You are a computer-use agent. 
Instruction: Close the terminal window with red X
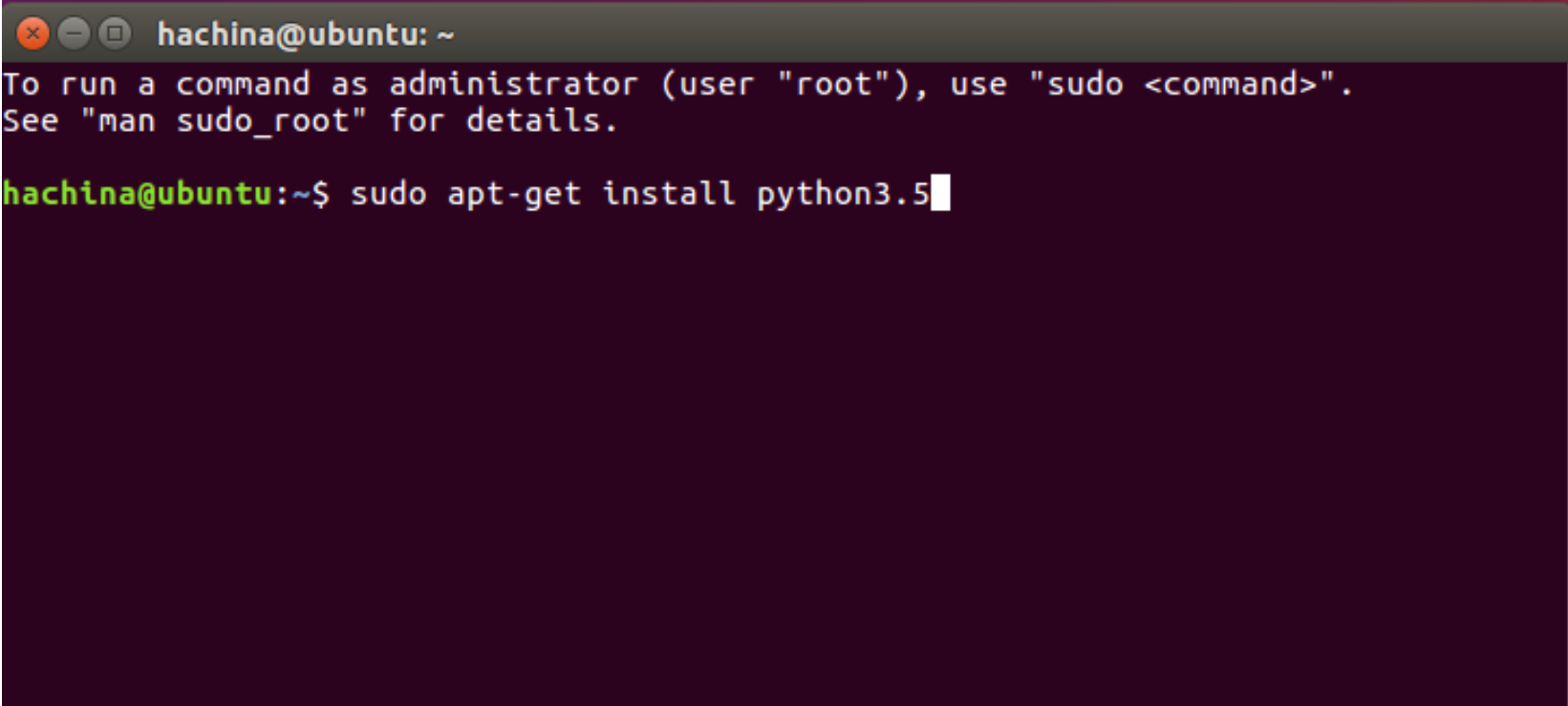(32, 34)
